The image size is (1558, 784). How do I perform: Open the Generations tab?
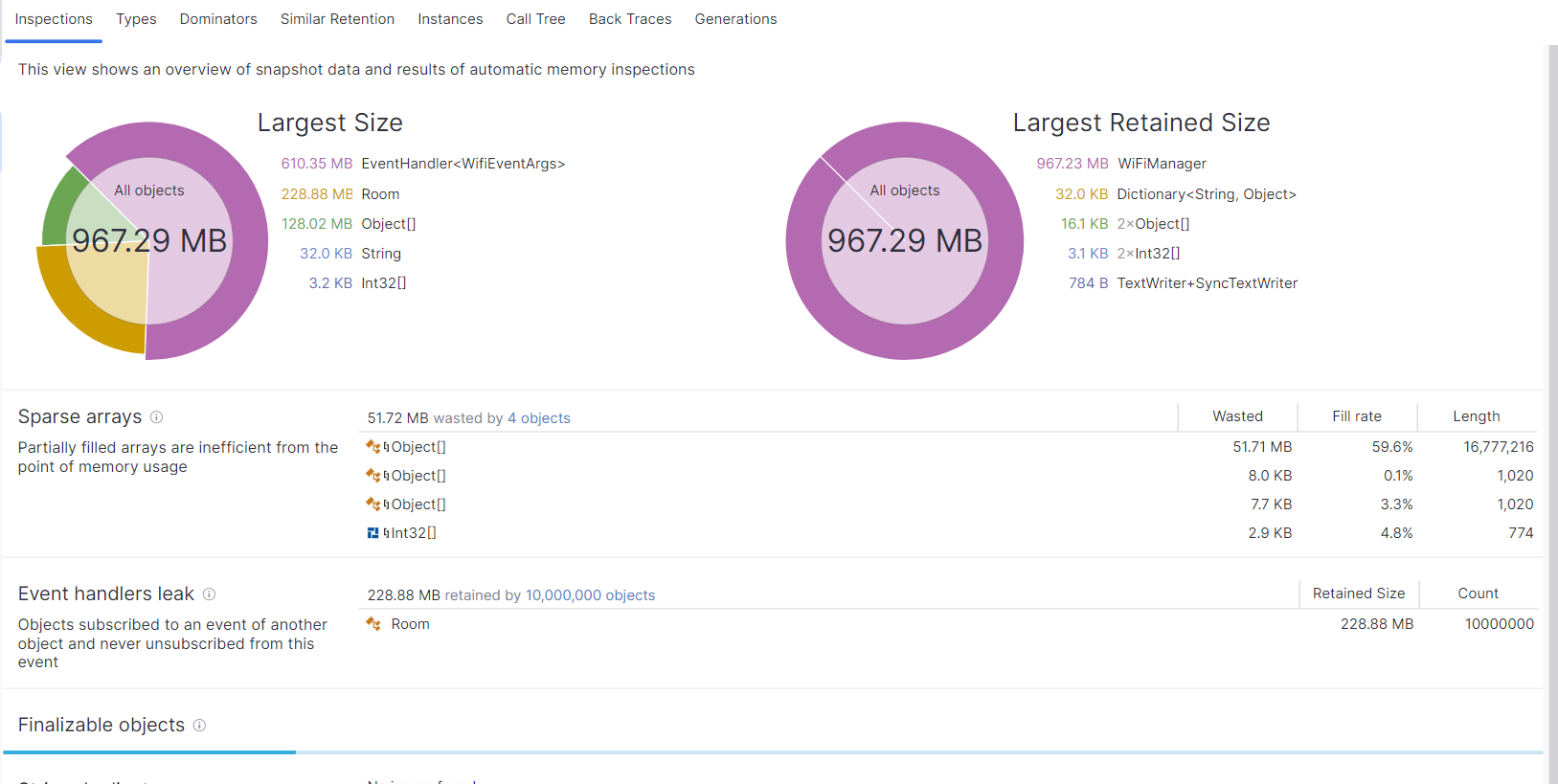pyautogui.click(x=735, y=19)
